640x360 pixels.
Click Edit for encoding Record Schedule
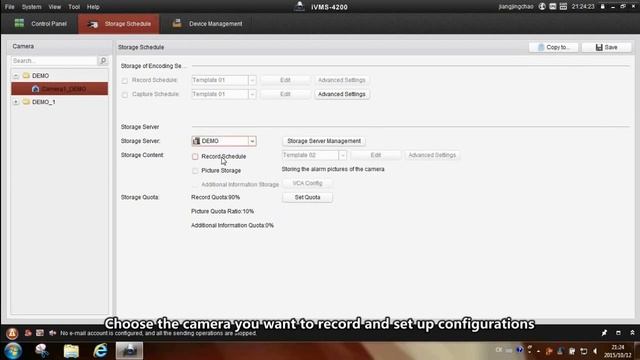pos(285,80)
